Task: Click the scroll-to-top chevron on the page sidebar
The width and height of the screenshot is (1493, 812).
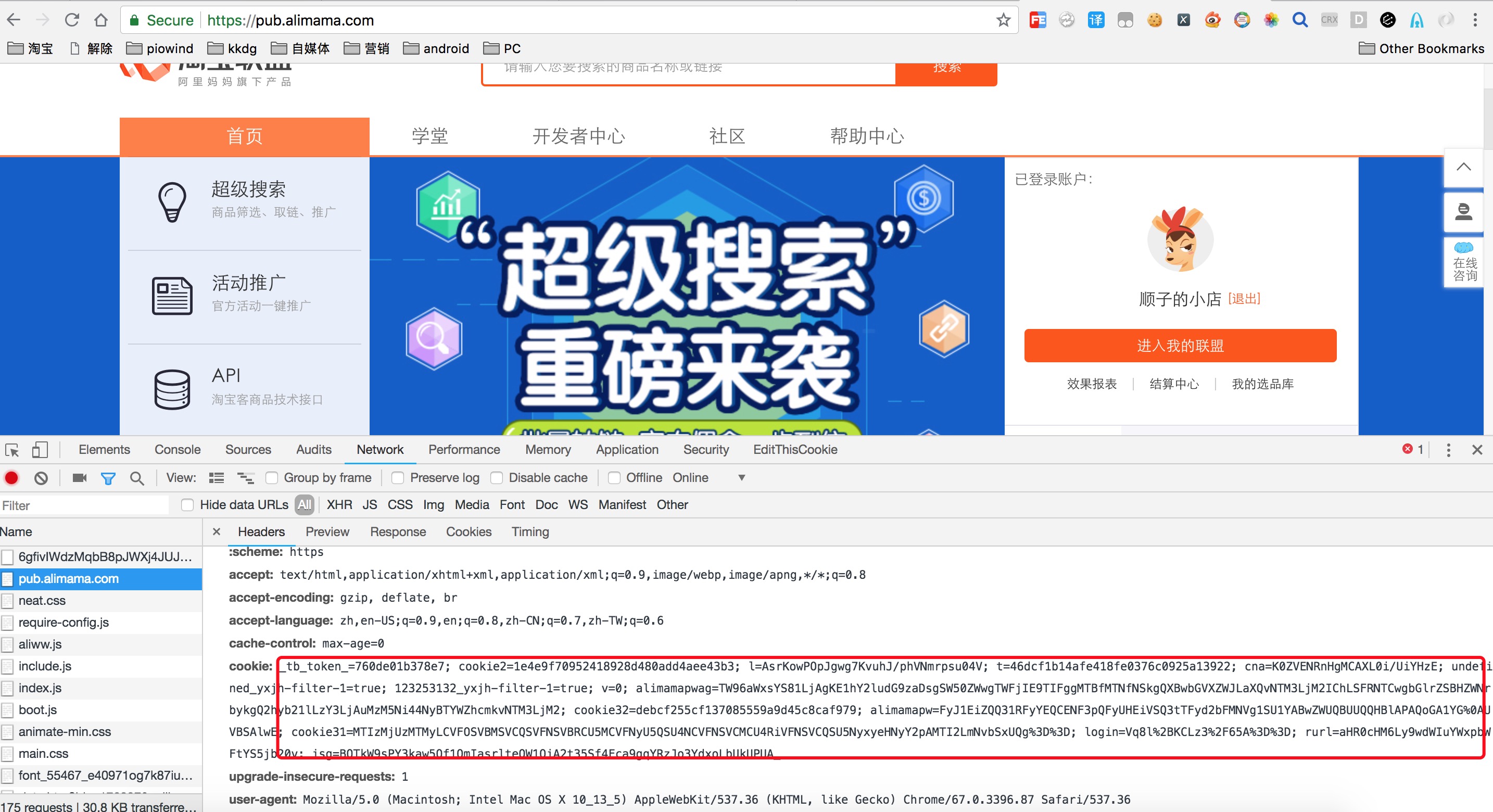Action: 1463,167
